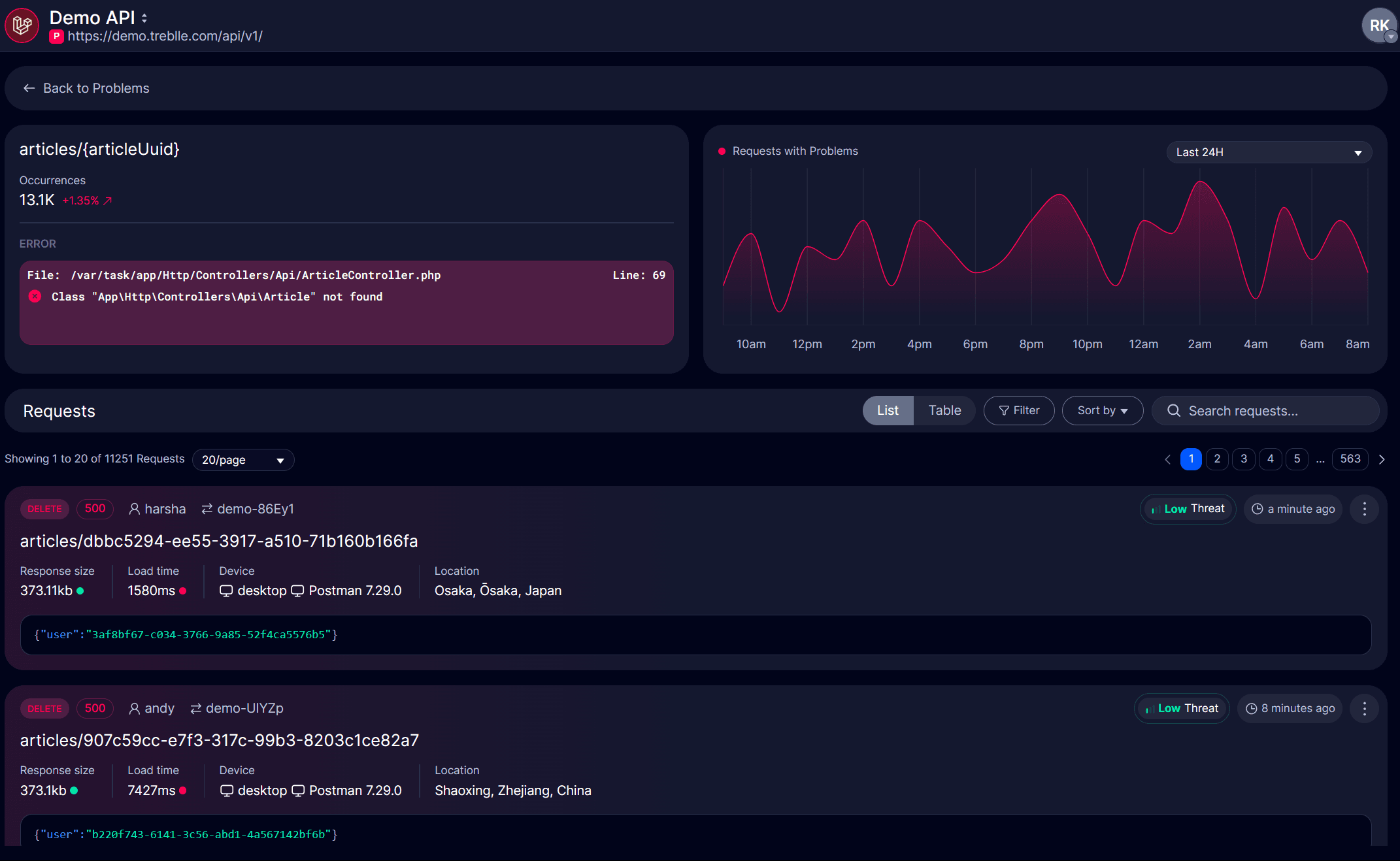Click the request transfer icon beside demo-86Ey1

(206, 509)
